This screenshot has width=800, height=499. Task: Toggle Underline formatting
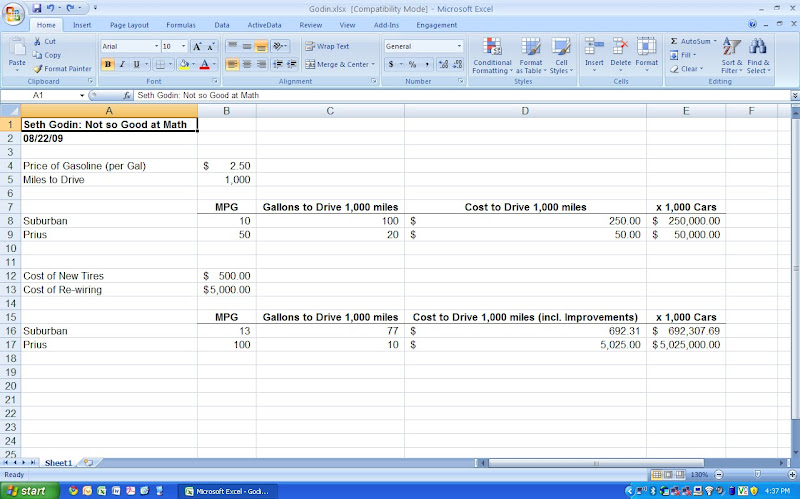(x=136, y=64)
